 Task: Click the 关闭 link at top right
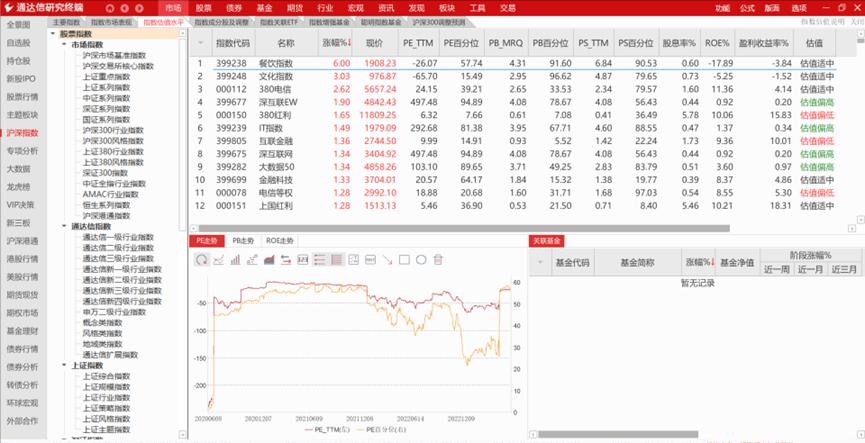[856, 22]
